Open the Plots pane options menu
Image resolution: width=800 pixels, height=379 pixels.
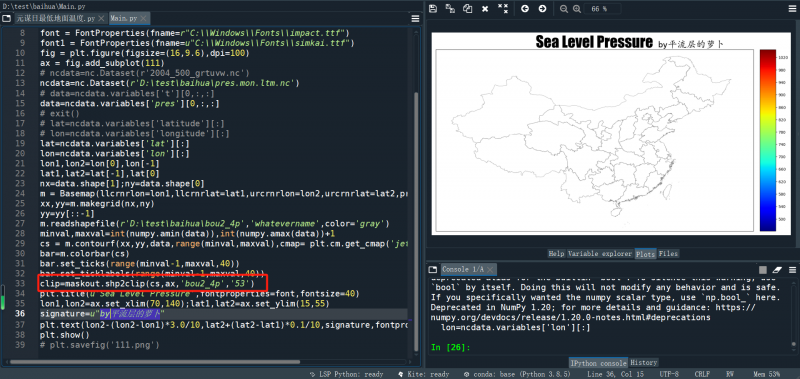coord(792,9)
